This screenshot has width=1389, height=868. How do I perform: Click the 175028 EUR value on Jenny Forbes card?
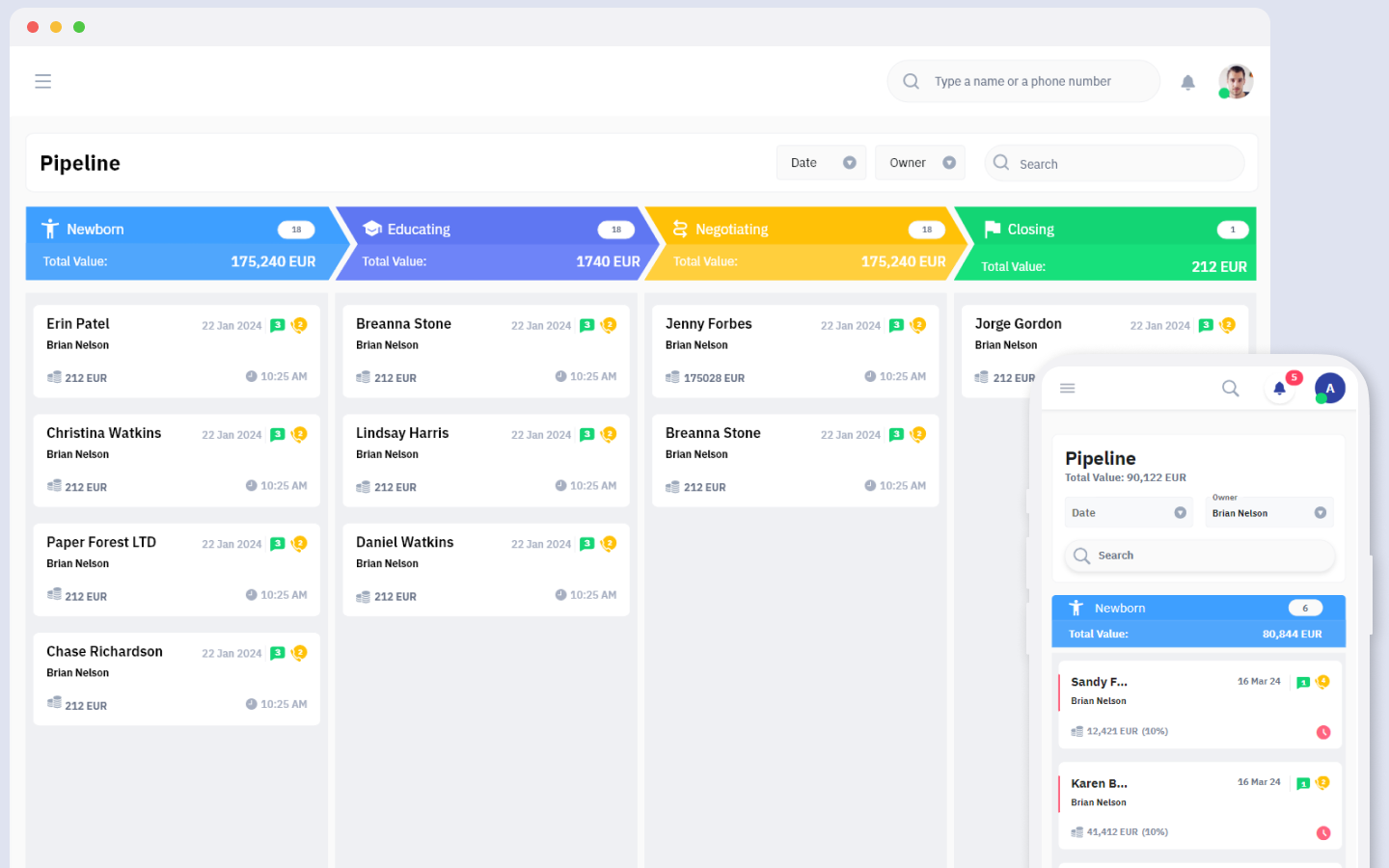pyautogui.click(x=714, y=378)
